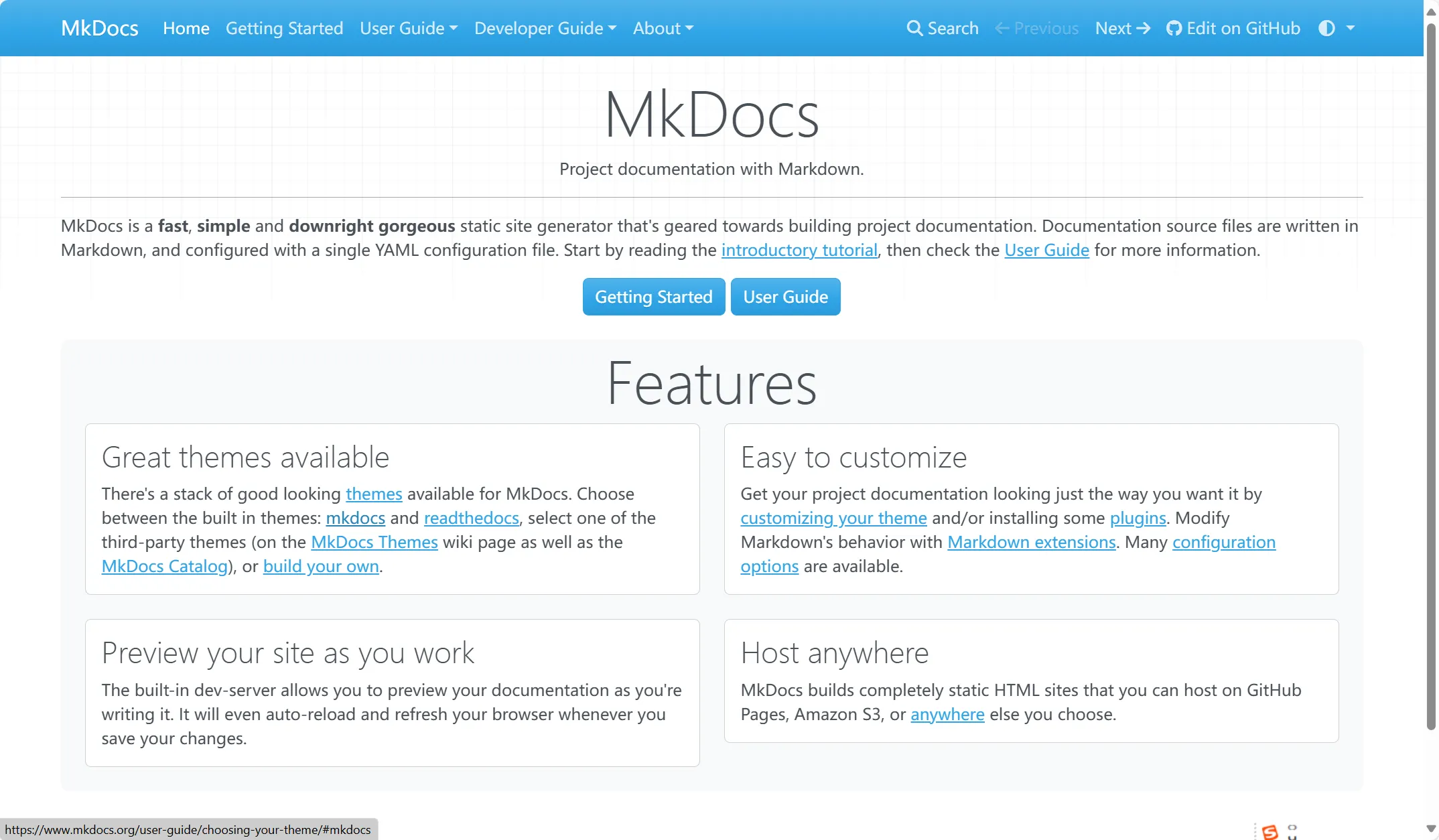Click the scrollbar up arrow
This screenshot has height=840, width=1439.
tap(1432, 11)
